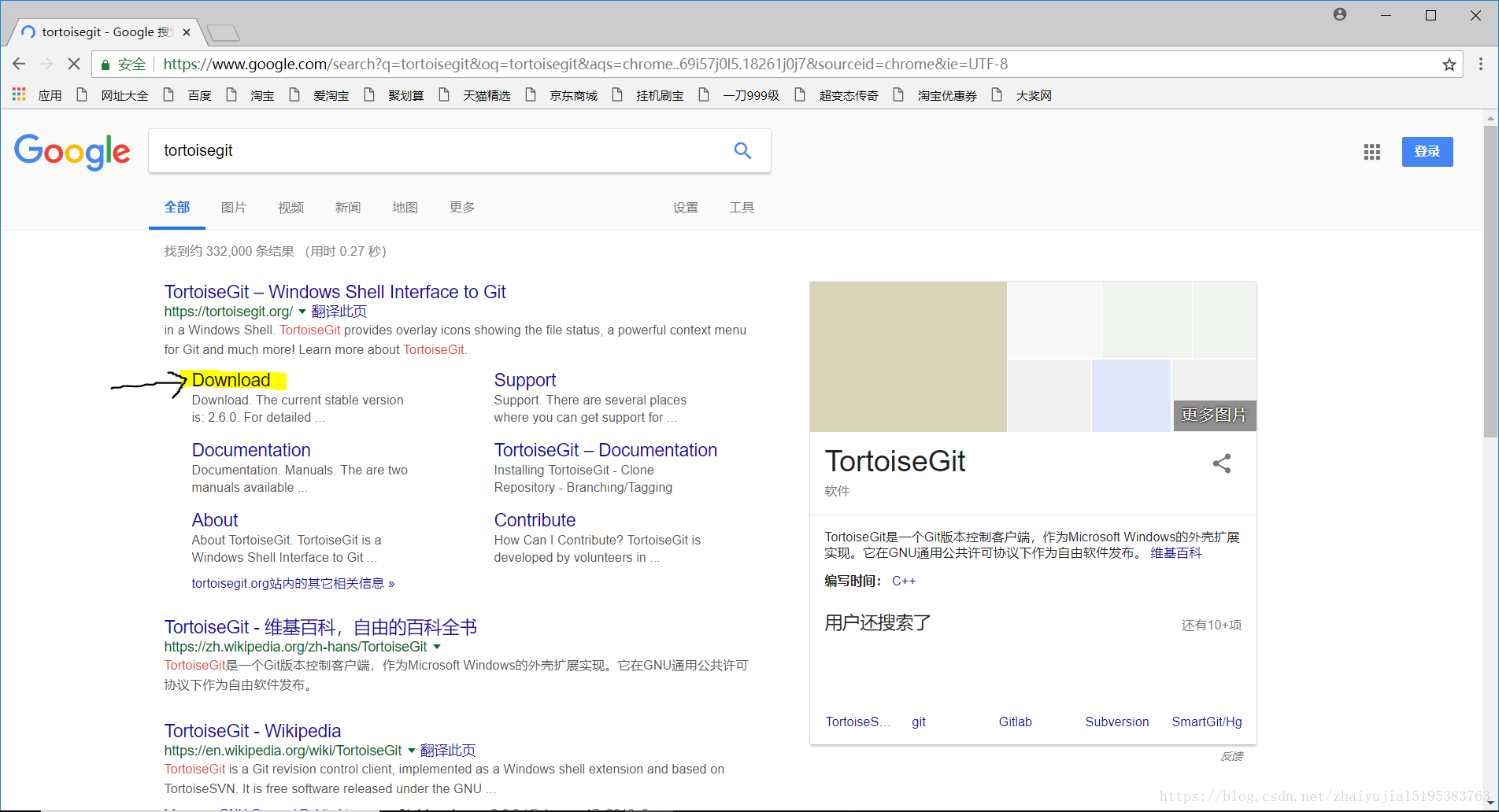Stop page loading with X button
This screenshot has height=812, width=1499.
coord(74,64)
